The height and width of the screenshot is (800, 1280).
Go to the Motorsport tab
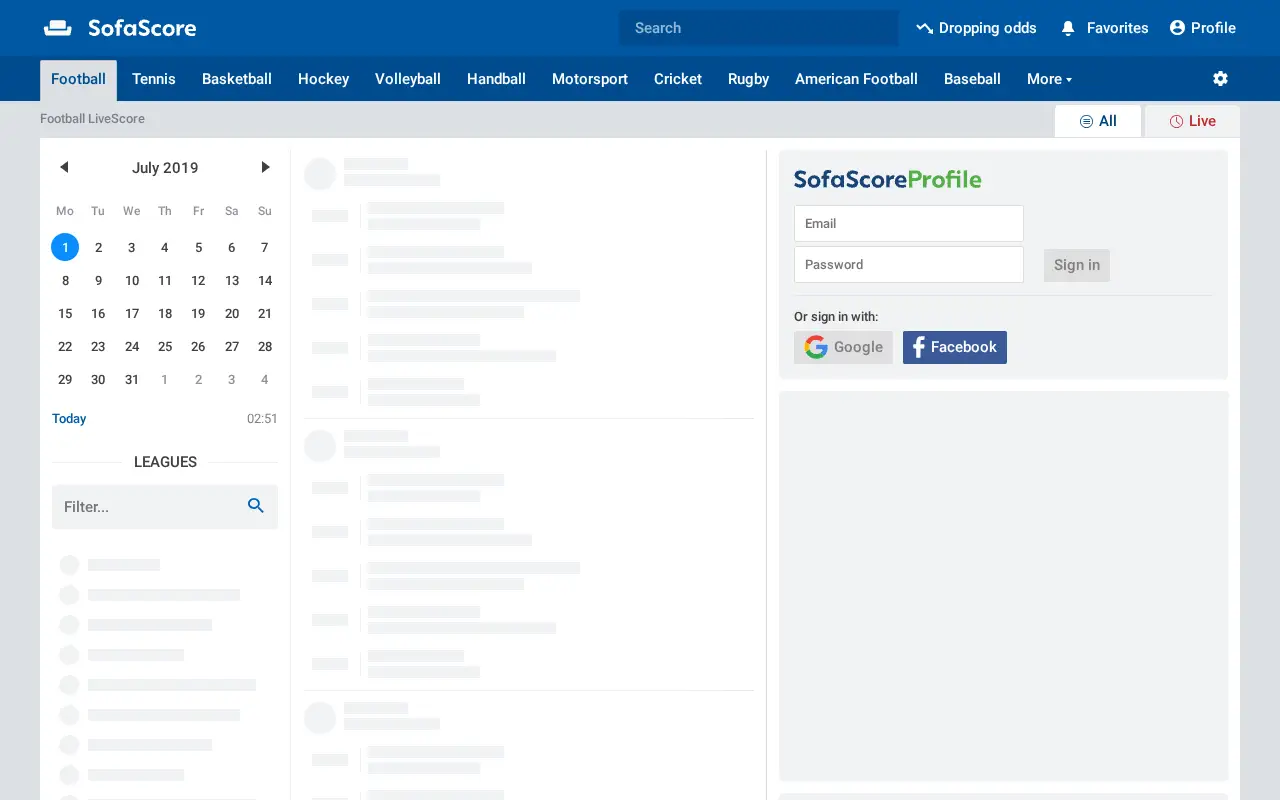[590, 79]
